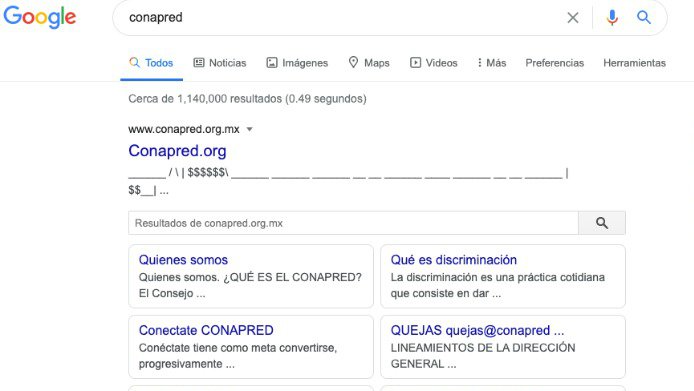The width and height of the screenshot is (694, 391).
Task: Click the www.conapred.org.mx URL text
Action: click(x=184, y=129)
